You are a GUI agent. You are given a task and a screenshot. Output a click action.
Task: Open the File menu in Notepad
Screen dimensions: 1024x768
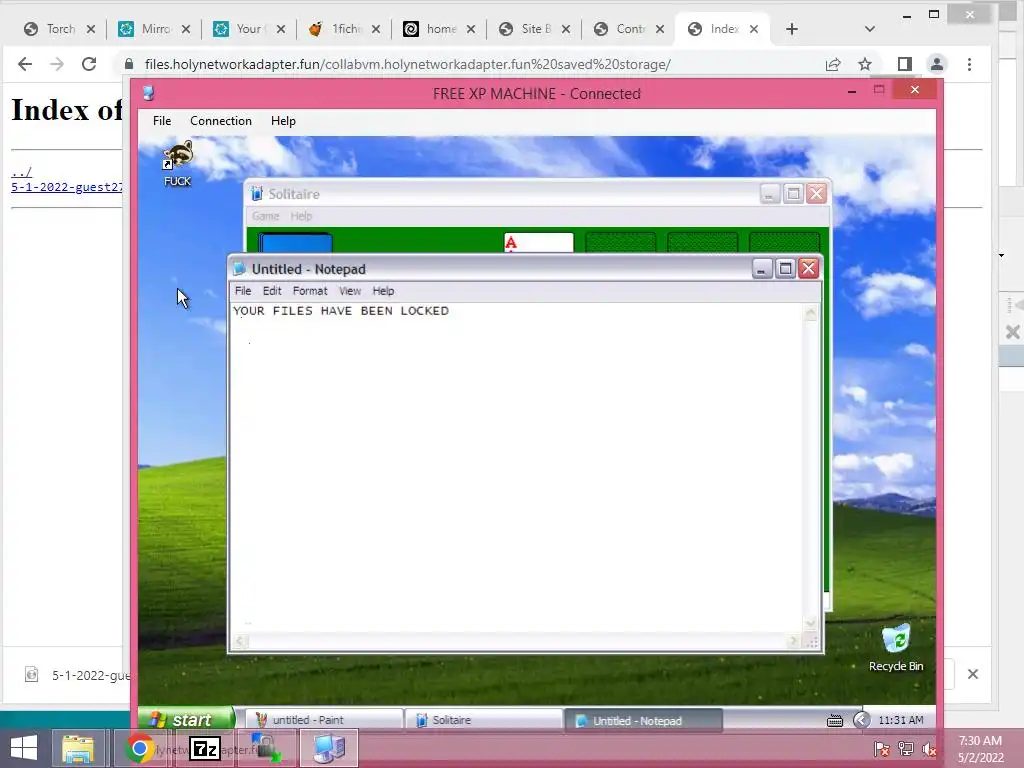pyautogui.click(x=243, y=291)
